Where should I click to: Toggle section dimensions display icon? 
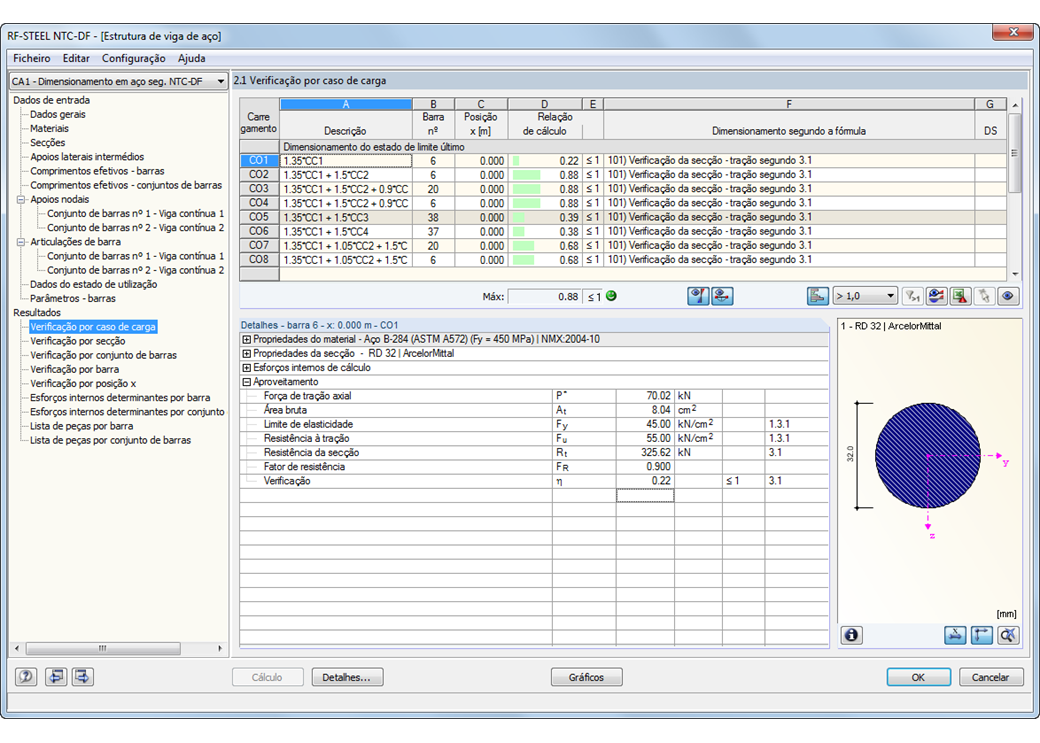click(955, 636)
